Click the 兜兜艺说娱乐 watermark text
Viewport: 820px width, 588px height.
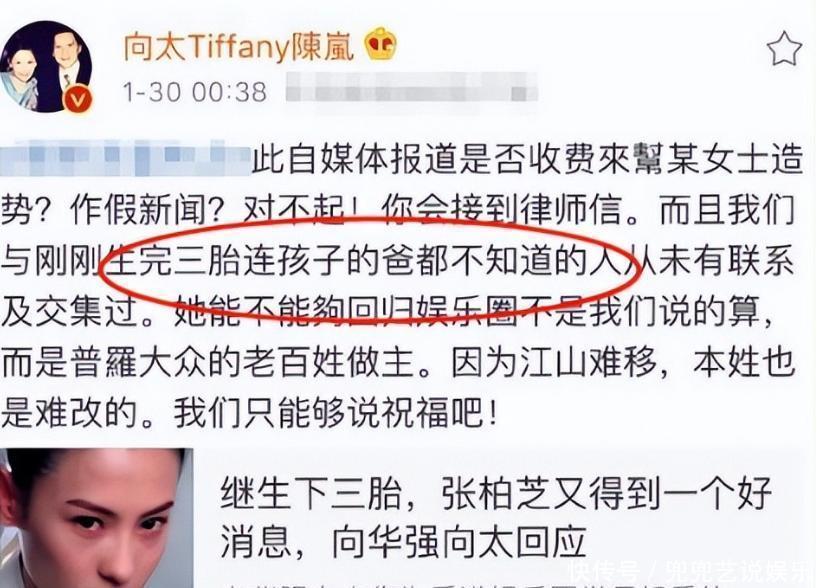[x=738, y=571]
